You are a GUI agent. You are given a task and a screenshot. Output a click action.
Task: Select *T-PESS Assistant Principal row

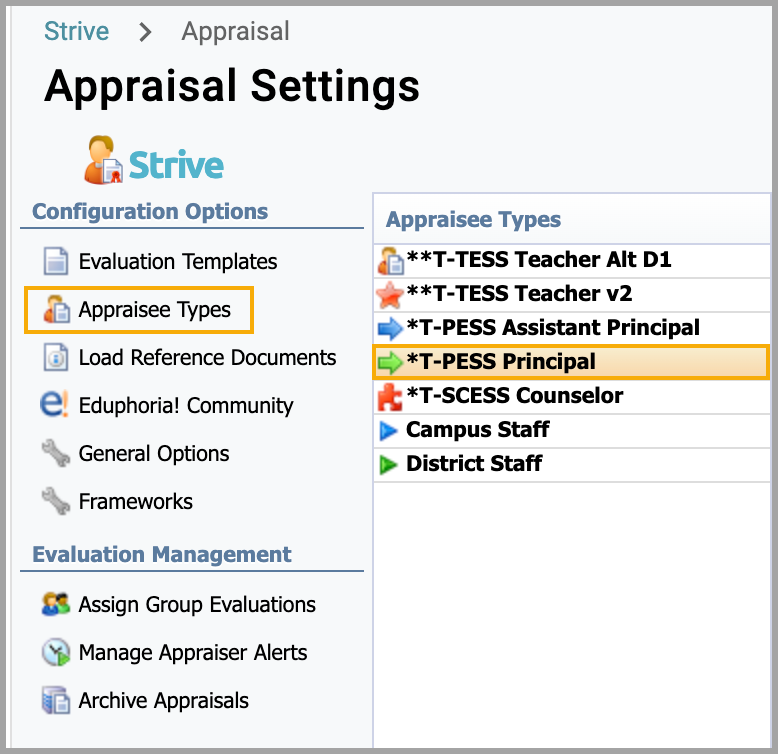(572, 328)
